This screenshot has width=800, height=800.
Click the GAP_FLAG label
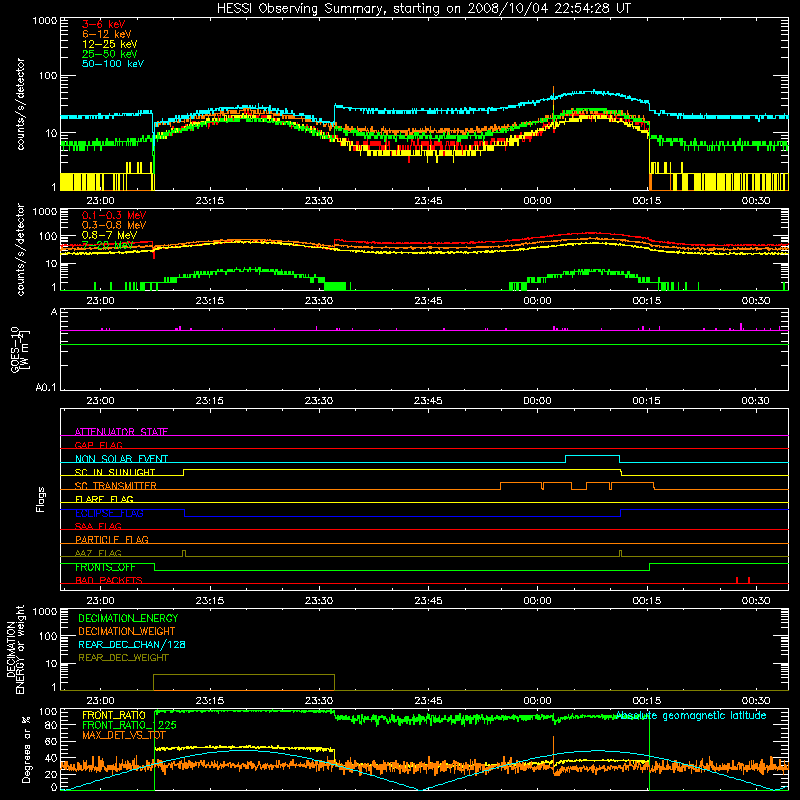pos(98,445)
